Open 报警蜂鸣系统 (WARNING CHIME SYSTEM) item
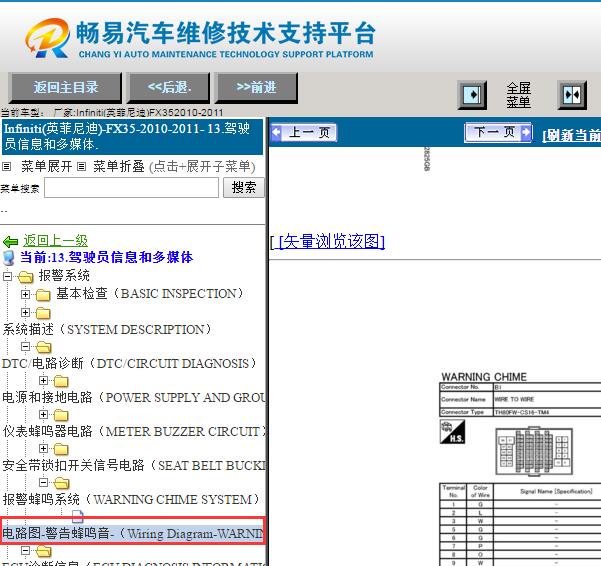601x566 pixels. pos(131,499)
